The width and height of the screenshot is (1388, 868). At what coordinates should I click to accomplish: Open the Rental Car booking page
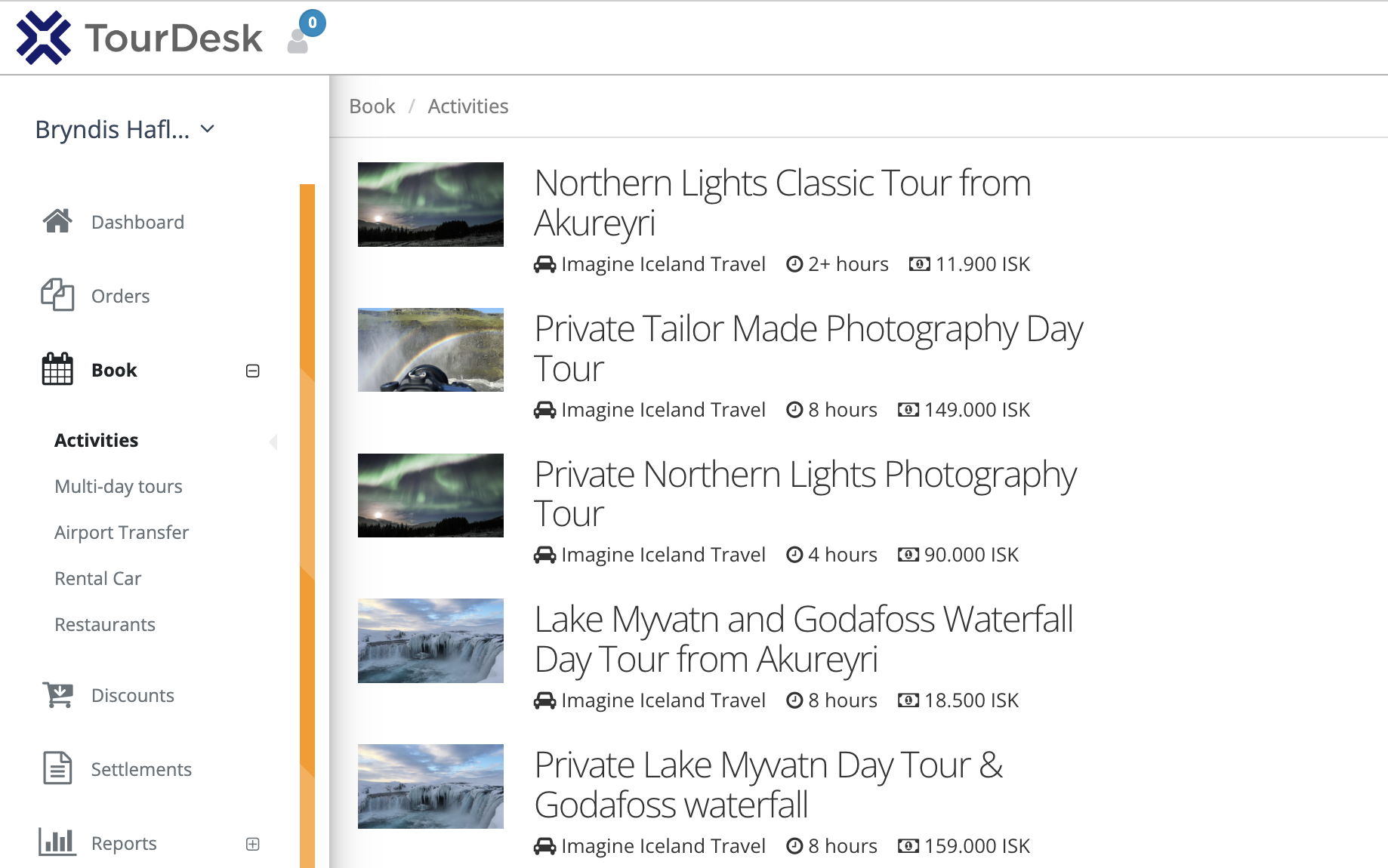pos(98,579)
